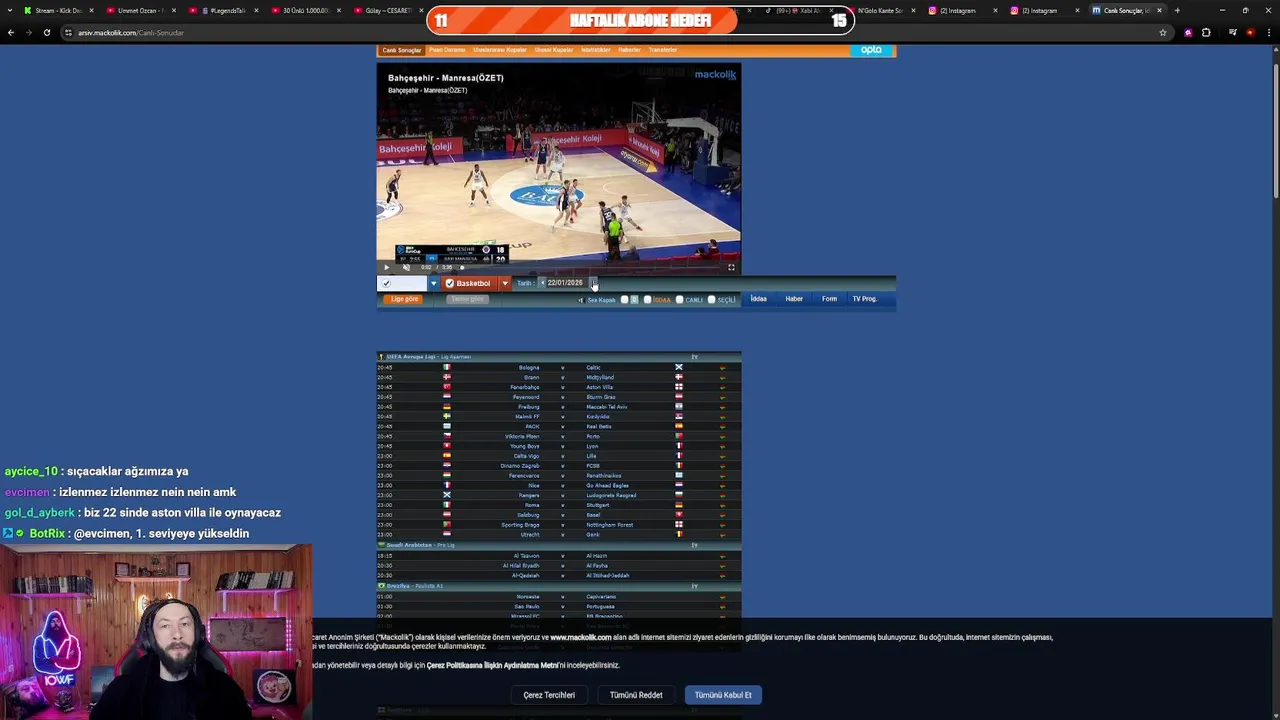The image size is (1280, 720).
Task: Open the TV Prog. tab
Action: click(x=864, y=299)
